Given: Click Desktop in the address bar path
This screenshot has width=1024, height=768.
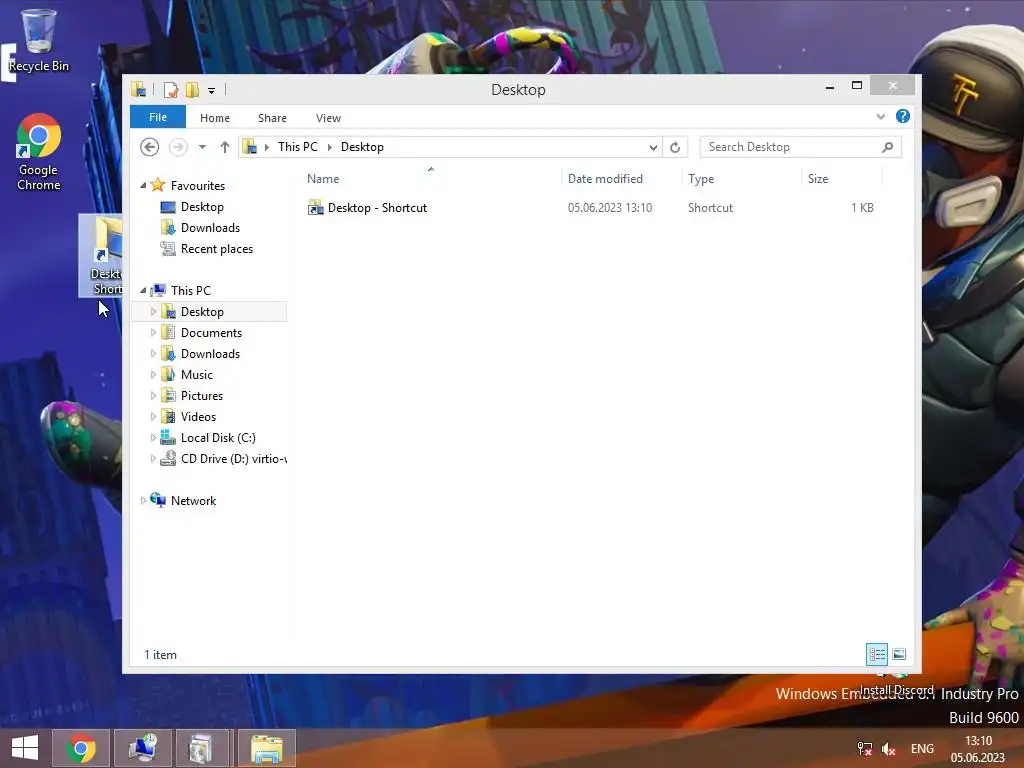Looking at the screenshot, I should pos(362,147).
